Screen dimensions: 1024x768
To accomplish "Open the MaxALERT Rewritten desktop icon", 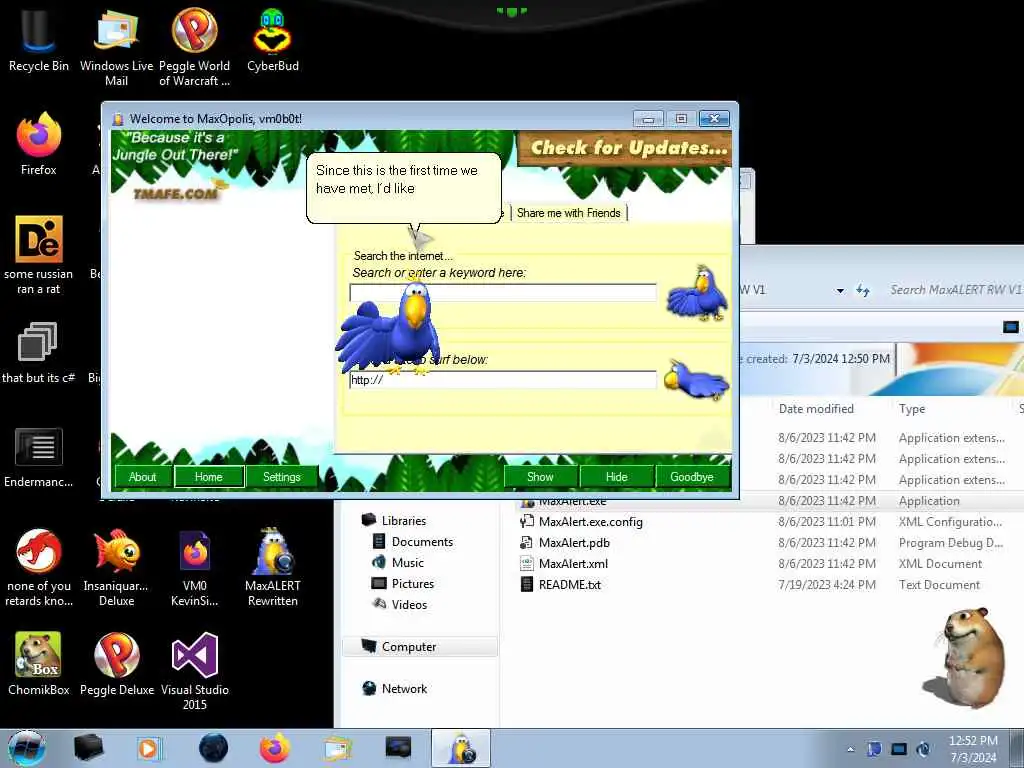I will [272, 567].
